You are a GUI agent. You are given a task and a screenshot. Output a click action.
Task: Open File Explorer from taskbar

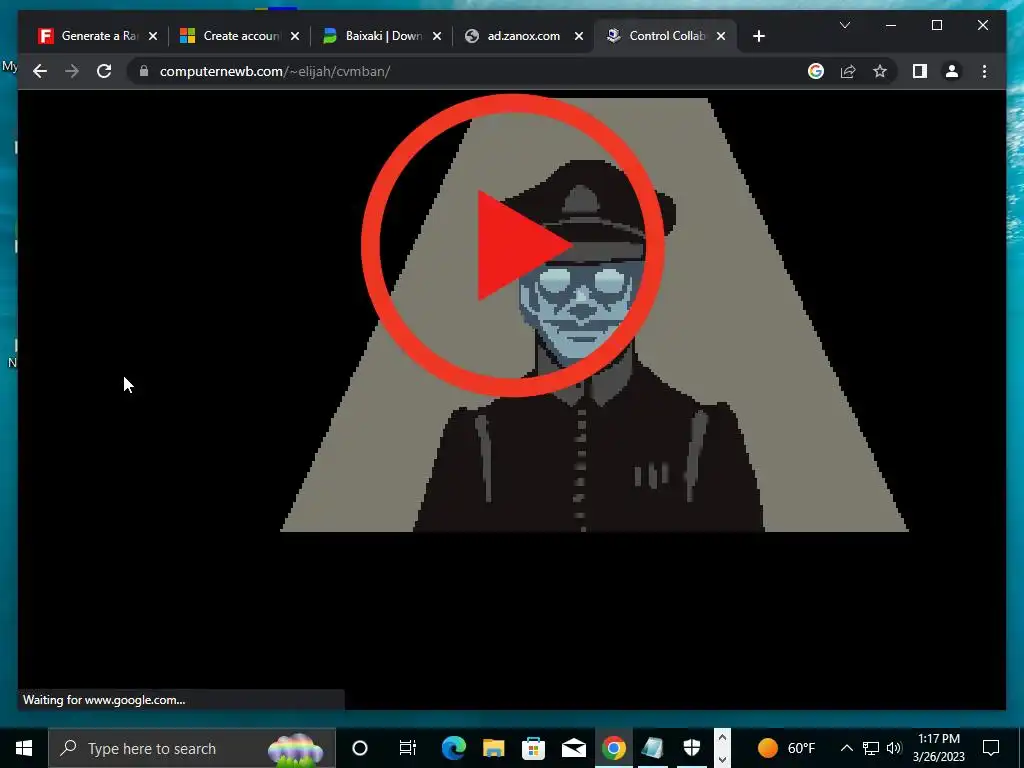[494, 748]
